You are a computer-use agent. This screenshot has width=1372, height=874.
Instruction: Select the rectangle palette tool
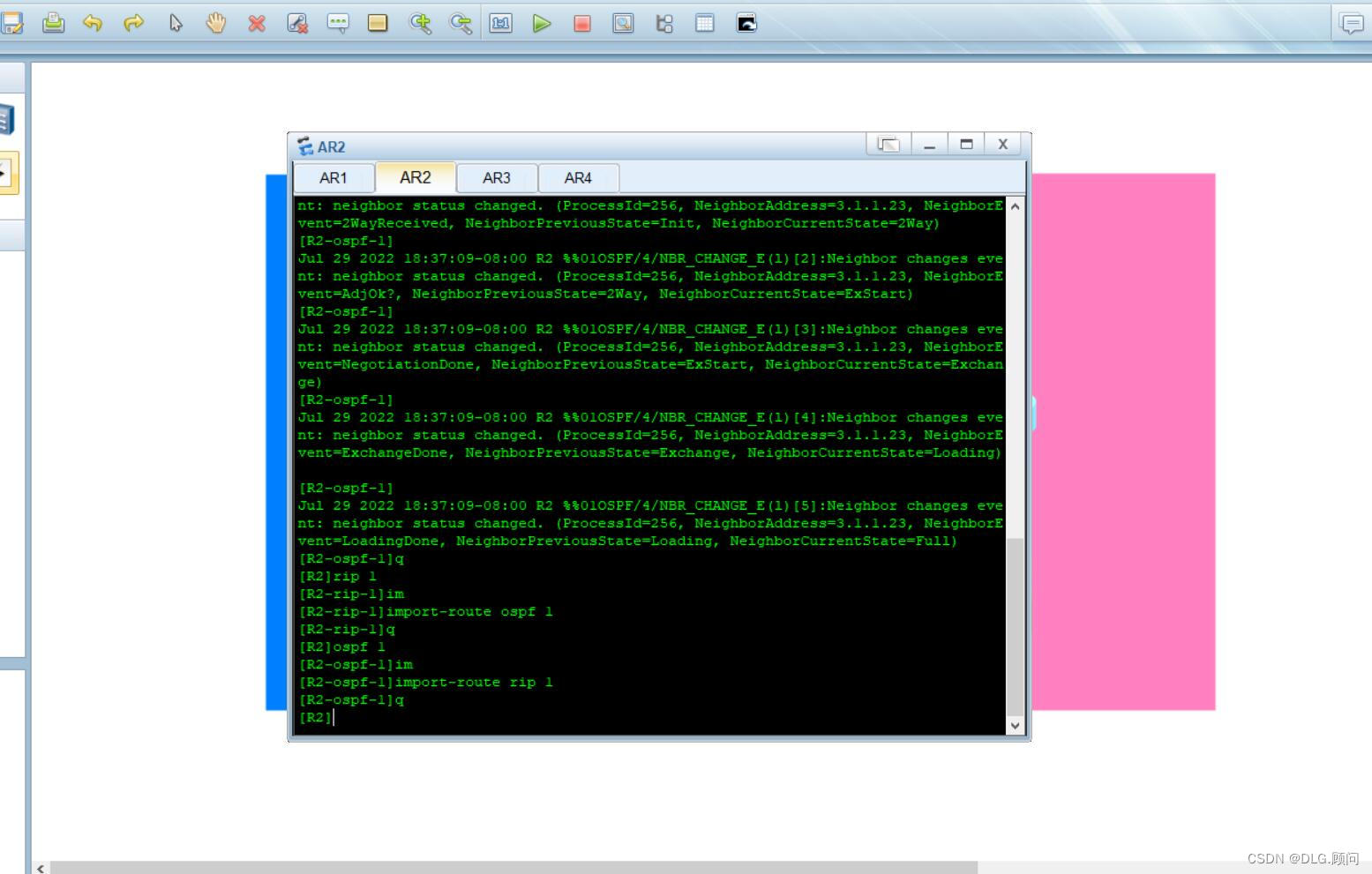tap(378, 24)
